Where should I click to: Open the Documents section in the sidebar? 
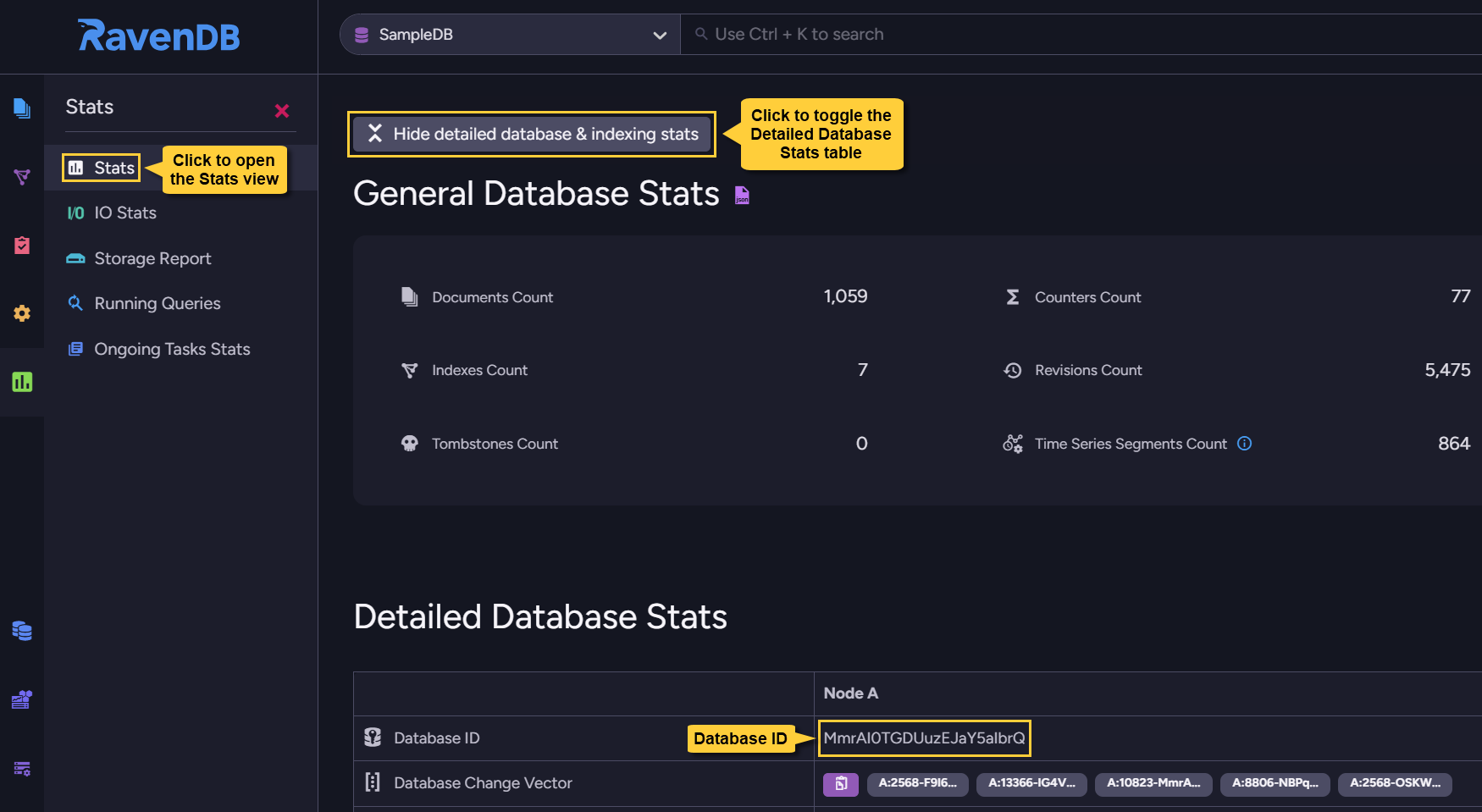22,108
